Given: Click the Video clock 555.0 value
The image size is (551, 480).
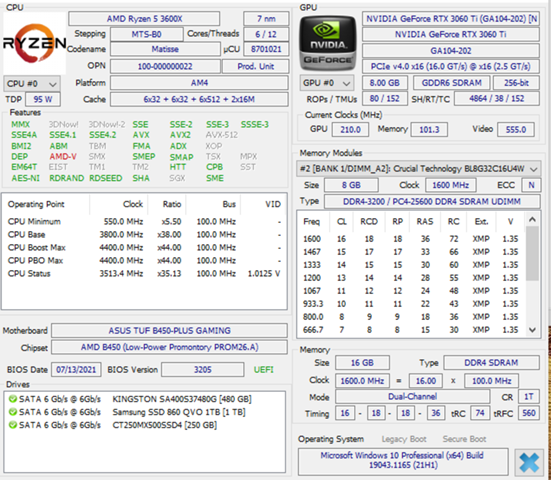Looking at the screenshot, I should [516, 130].
